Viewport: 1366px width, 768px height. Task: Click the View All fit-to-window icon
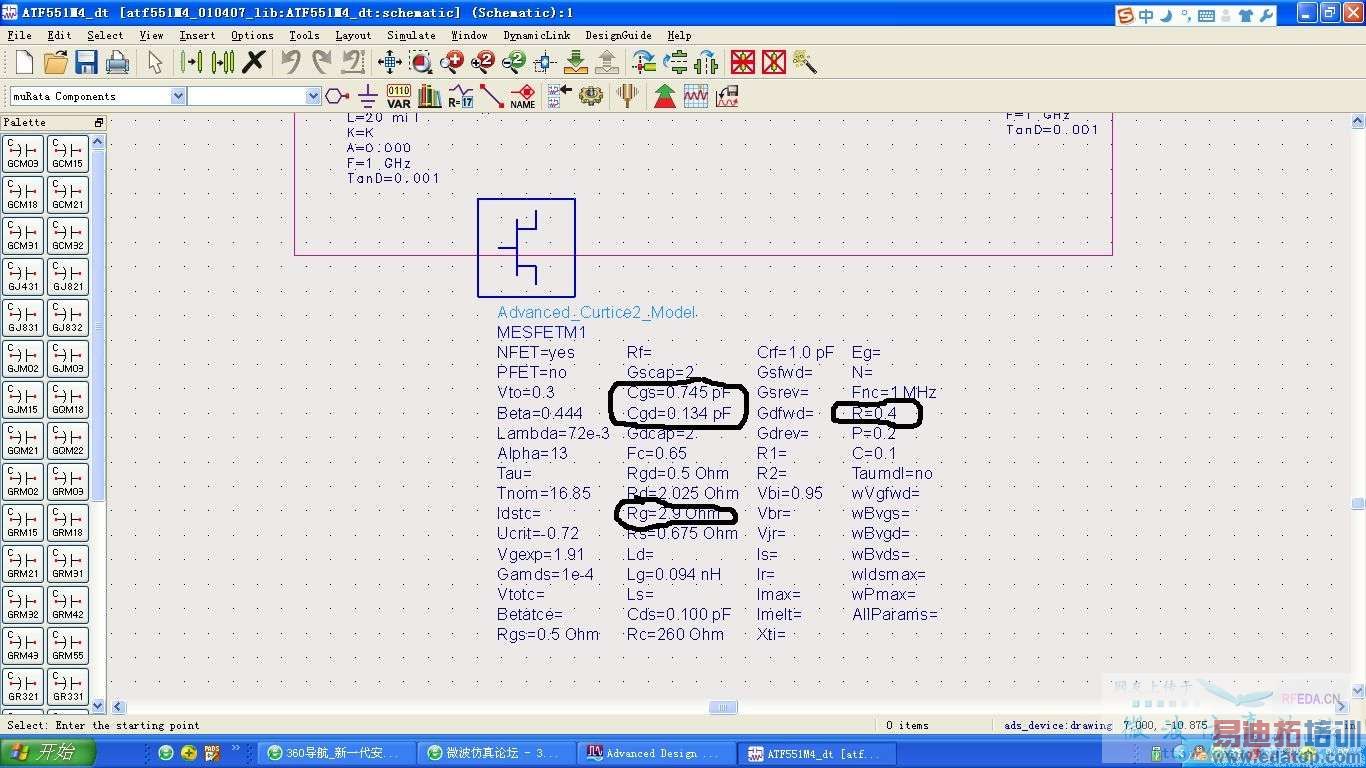(x=390, y=62)
